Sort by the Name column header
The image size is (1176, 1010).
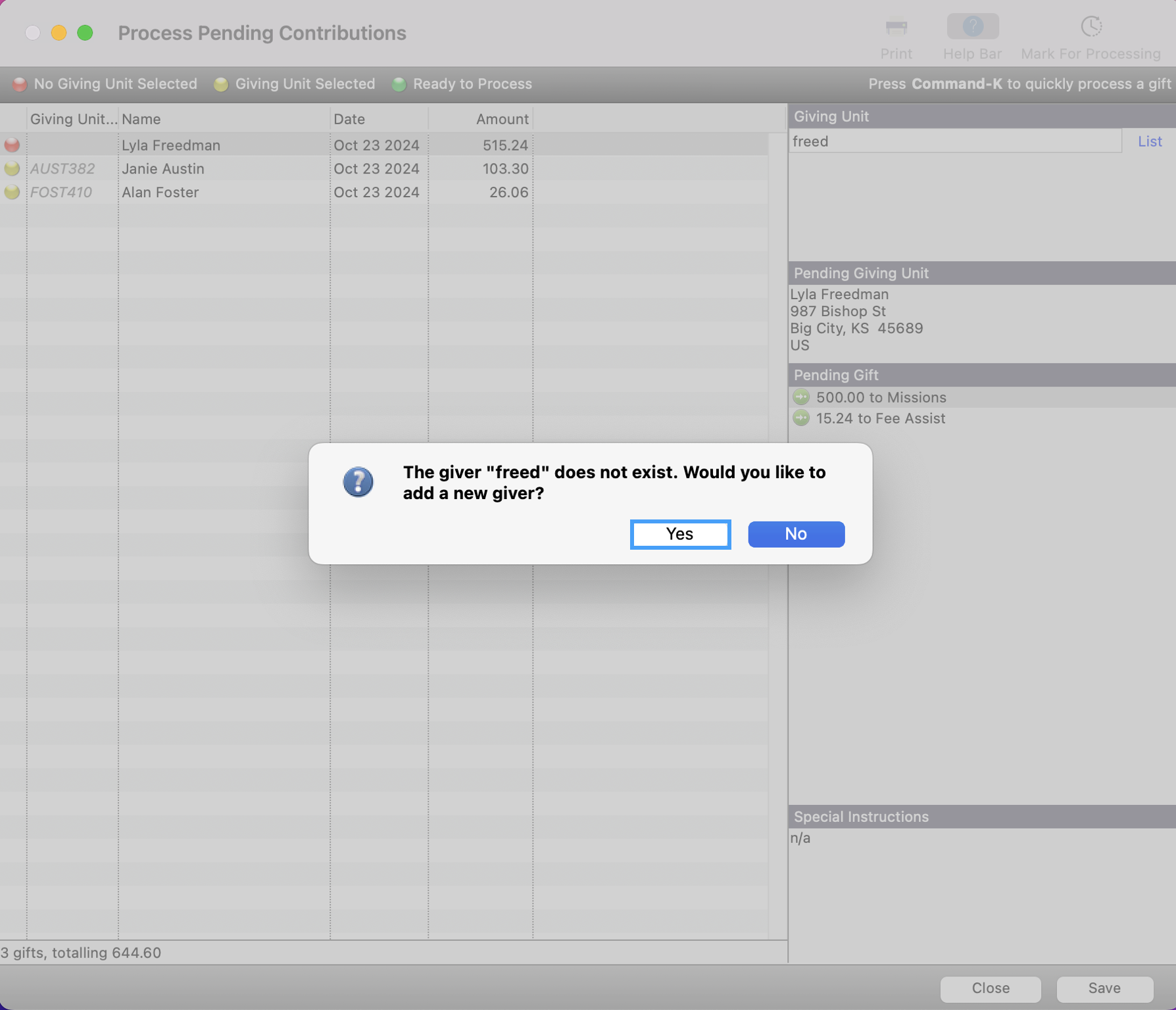click(224, 119)
